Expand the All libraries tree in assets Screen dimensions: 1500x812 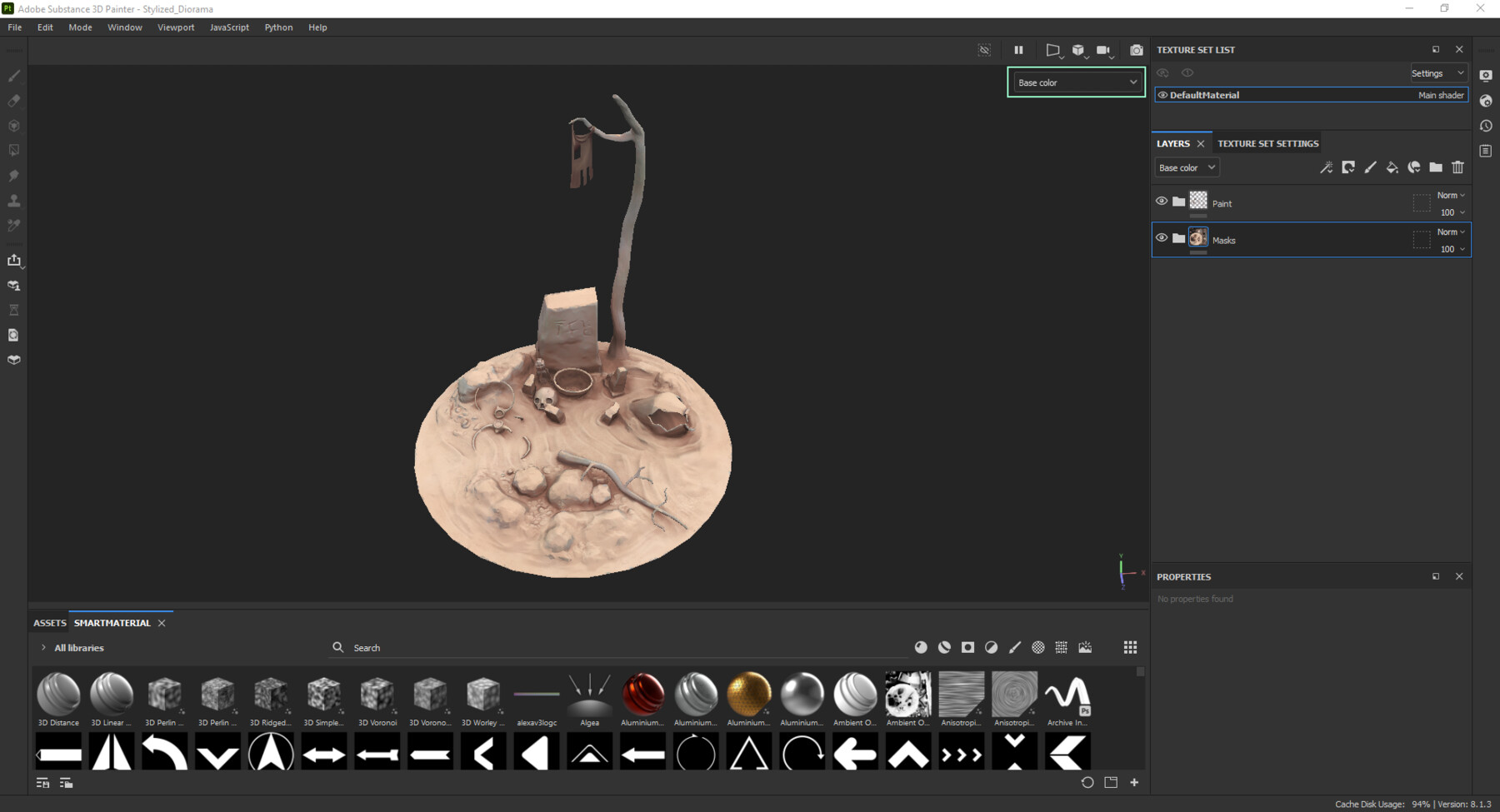click(42, 647)
